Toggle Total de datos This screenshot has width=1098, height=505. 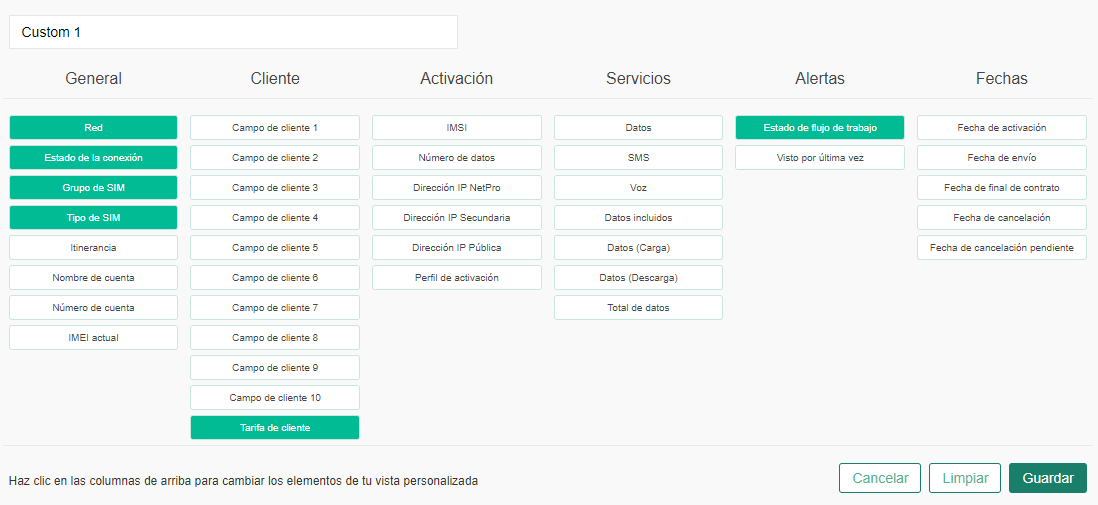638,308
